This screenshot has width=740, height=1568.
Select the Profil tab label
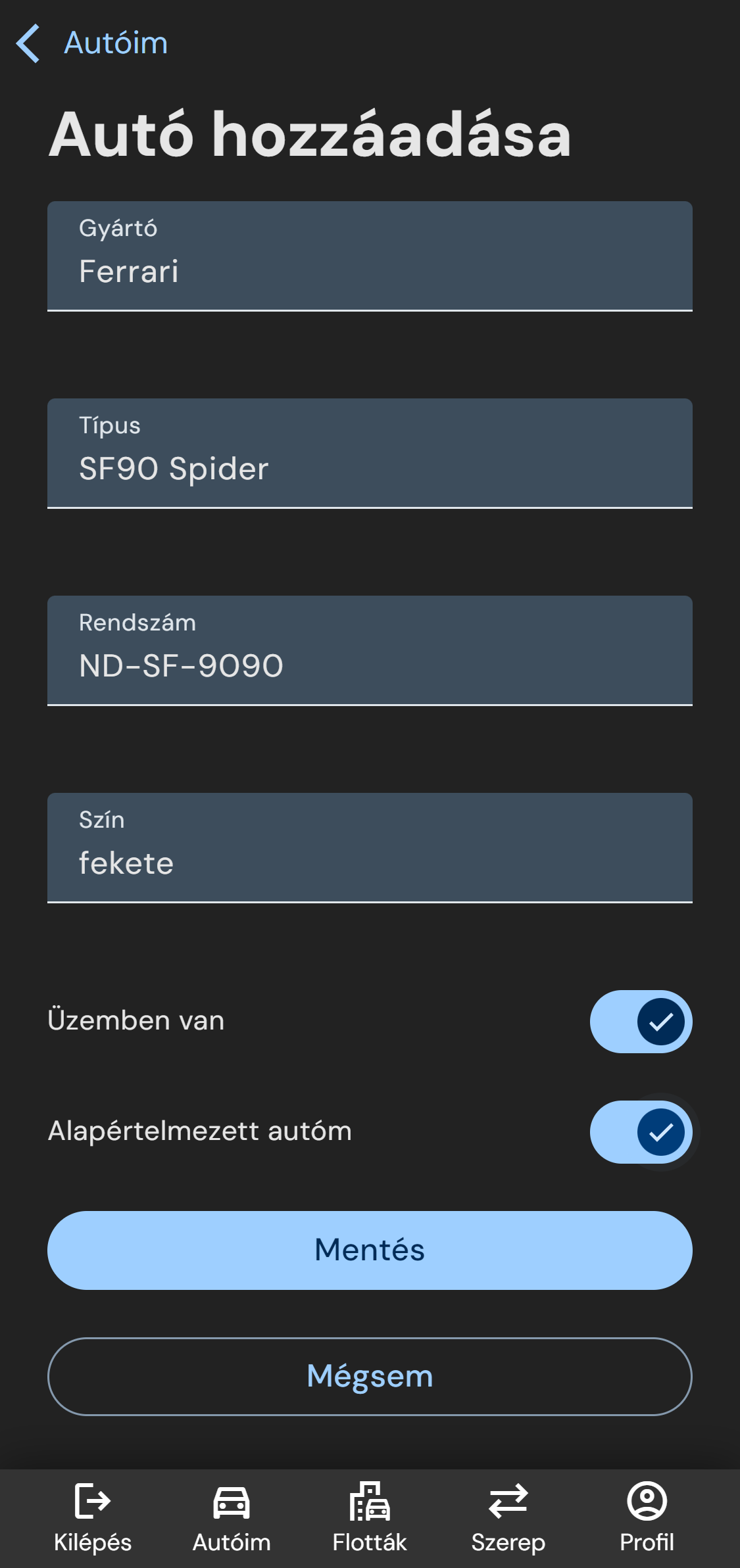647,1542
